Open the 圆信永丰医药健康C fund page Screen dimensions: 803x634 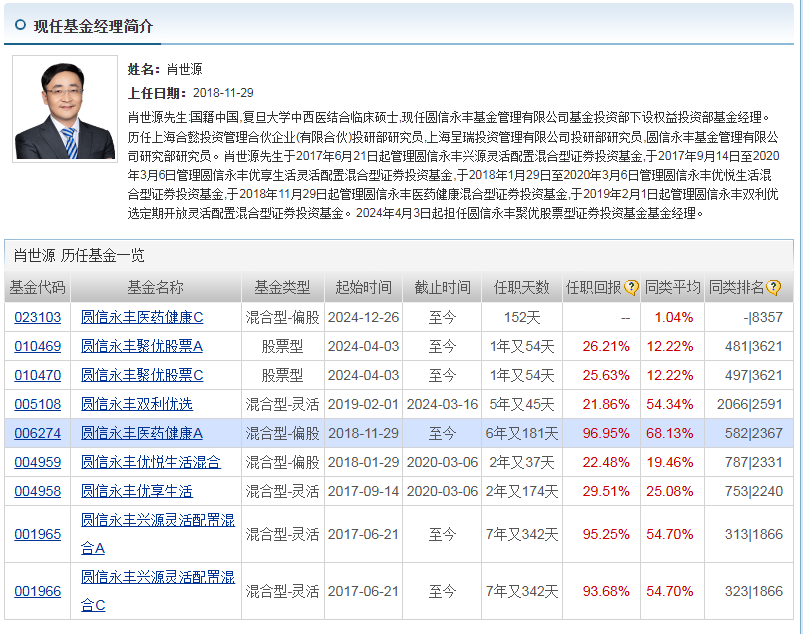(x=142, y=318)
